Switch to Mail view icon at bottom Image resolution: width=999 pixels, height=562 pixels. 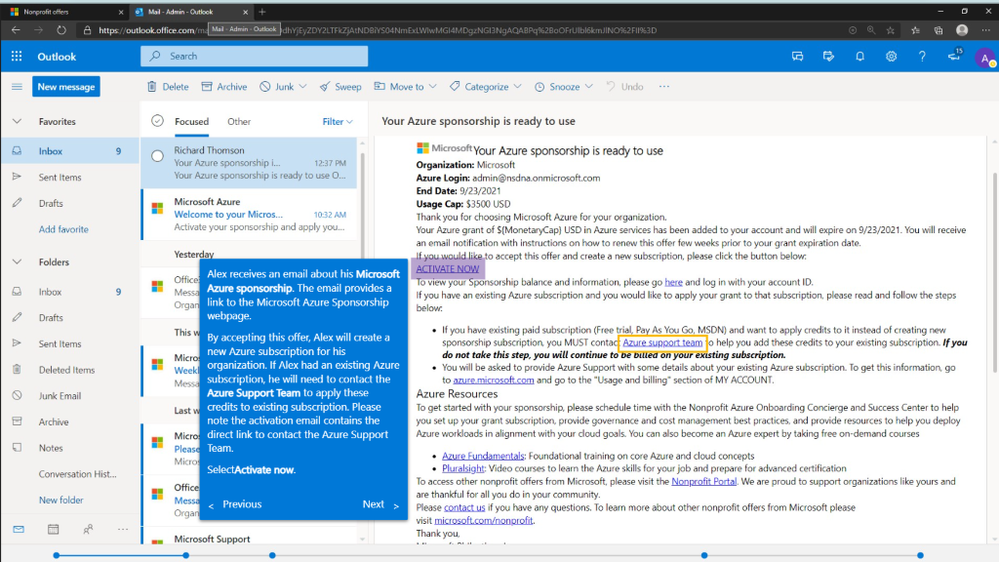pos(18,529)
